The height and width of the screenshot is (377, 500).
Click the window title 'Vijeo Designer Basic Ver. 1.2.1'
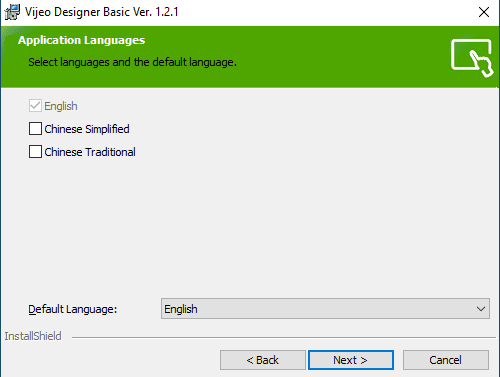tap(102, 12)
